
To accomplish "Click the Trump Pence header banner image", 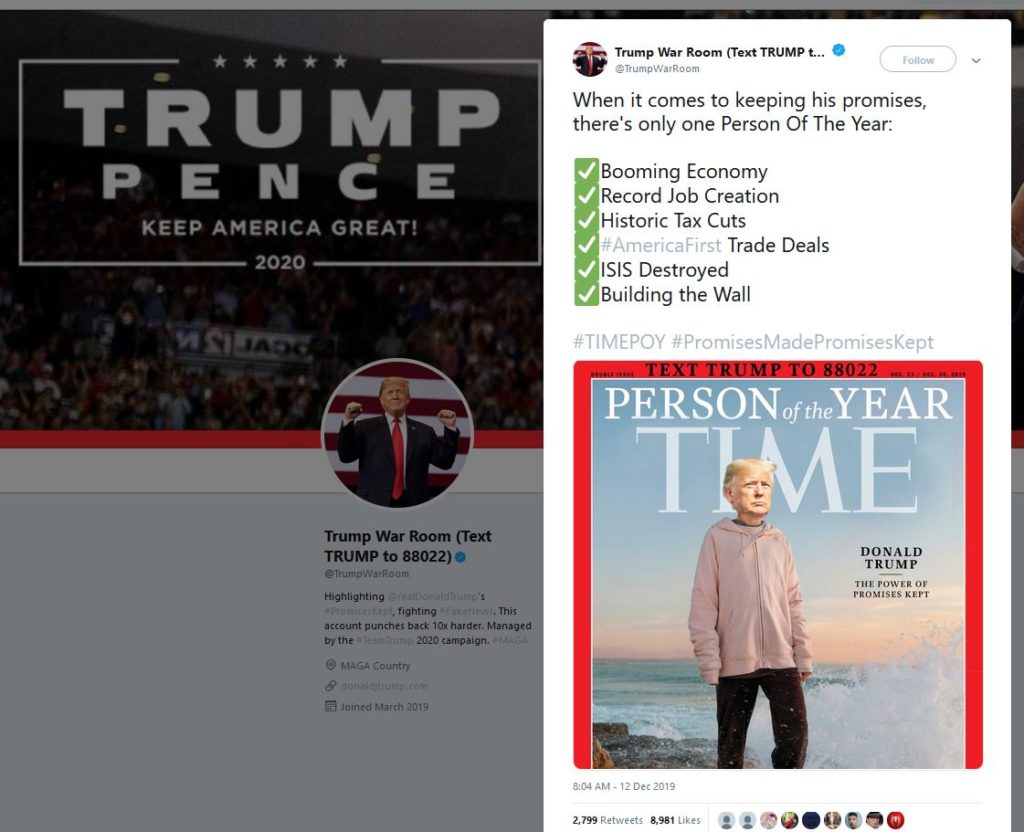I will [271, 222].
